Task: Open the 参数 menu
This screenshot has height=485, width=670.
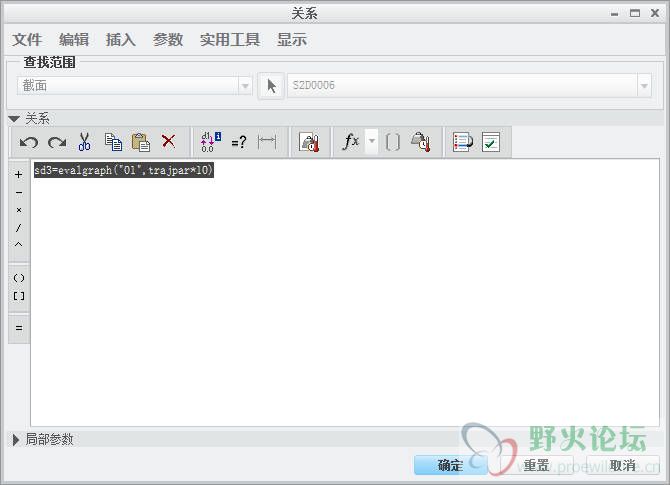Action: click(168, 40)
